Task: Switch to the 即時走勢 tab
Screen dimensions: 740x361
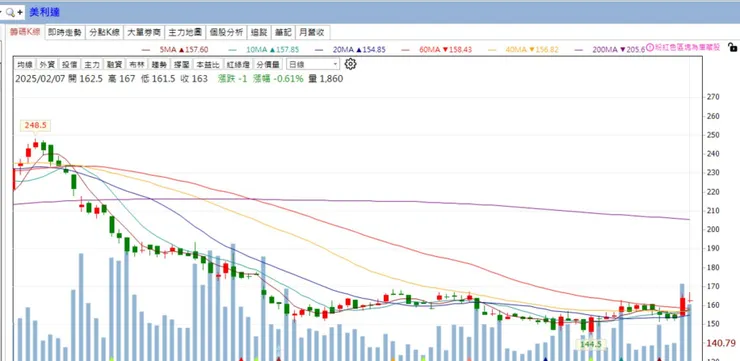Action: [x=65, y=33]
